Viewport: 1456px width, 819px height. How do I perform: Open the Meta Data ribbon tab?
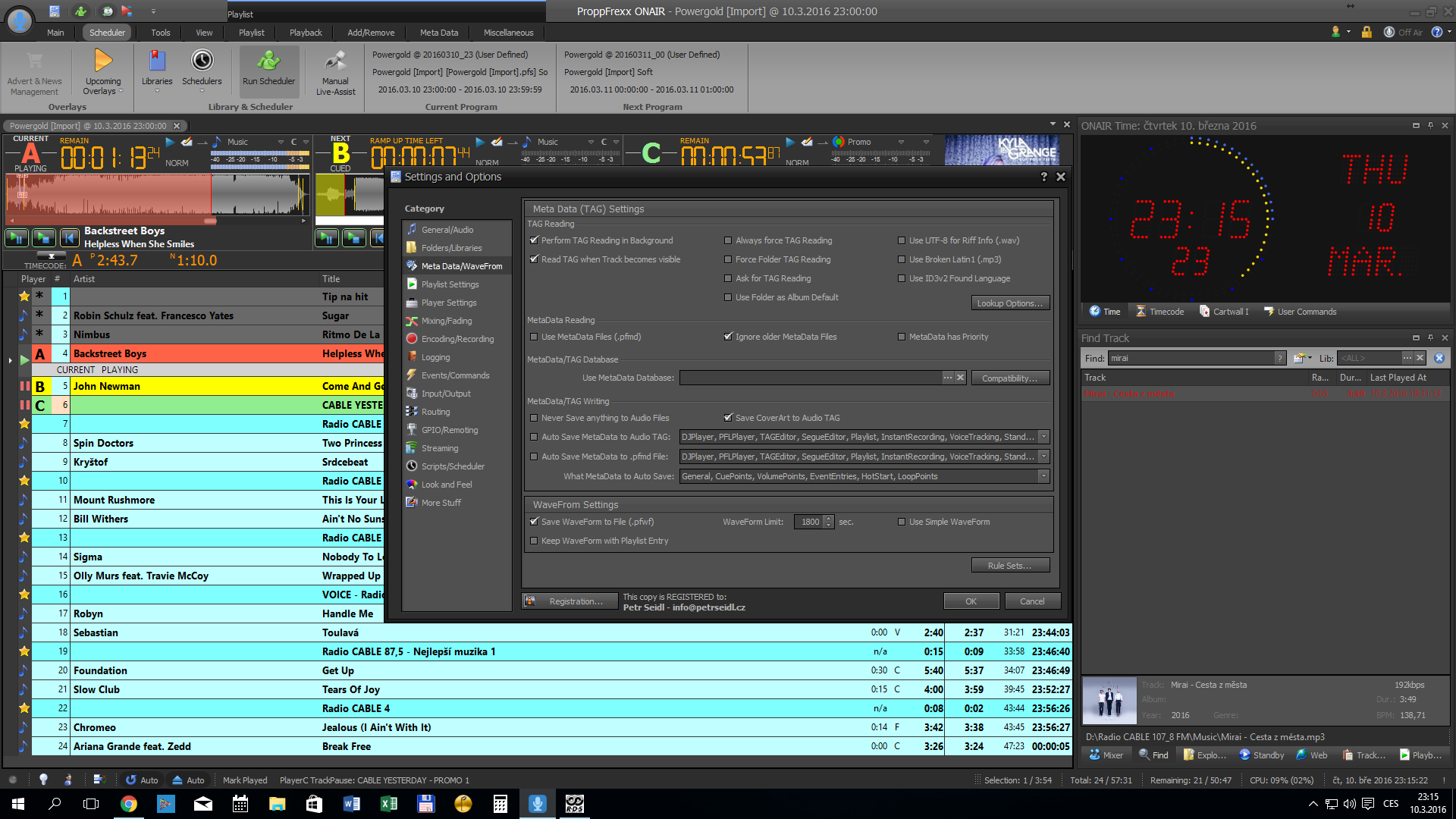[x=439, y=33]
